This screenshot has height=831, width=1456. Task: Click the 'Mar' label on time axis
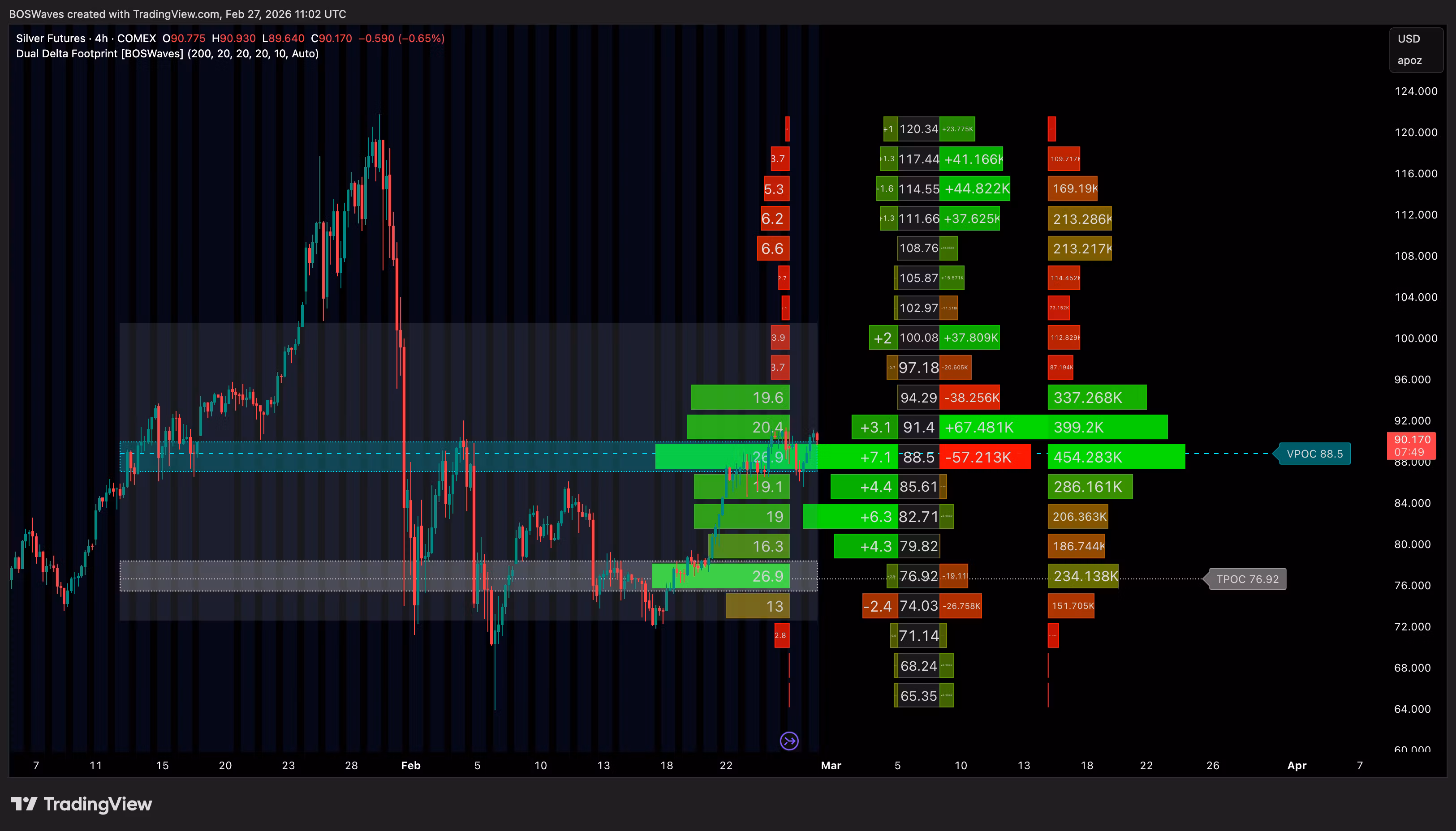point(831,765)
